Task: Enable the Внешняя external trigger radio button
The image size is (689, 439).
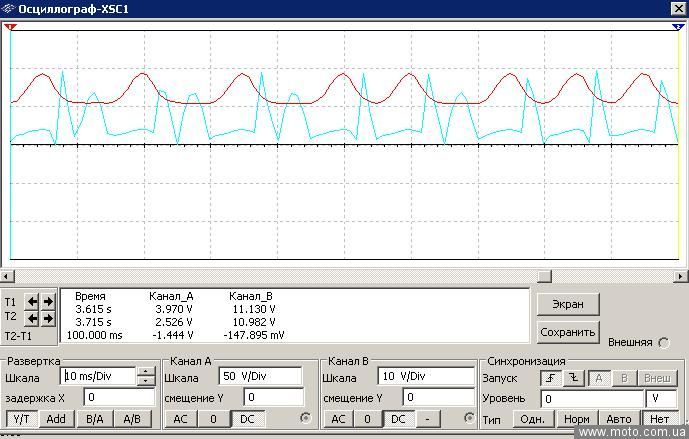Action: pos(664,342)
